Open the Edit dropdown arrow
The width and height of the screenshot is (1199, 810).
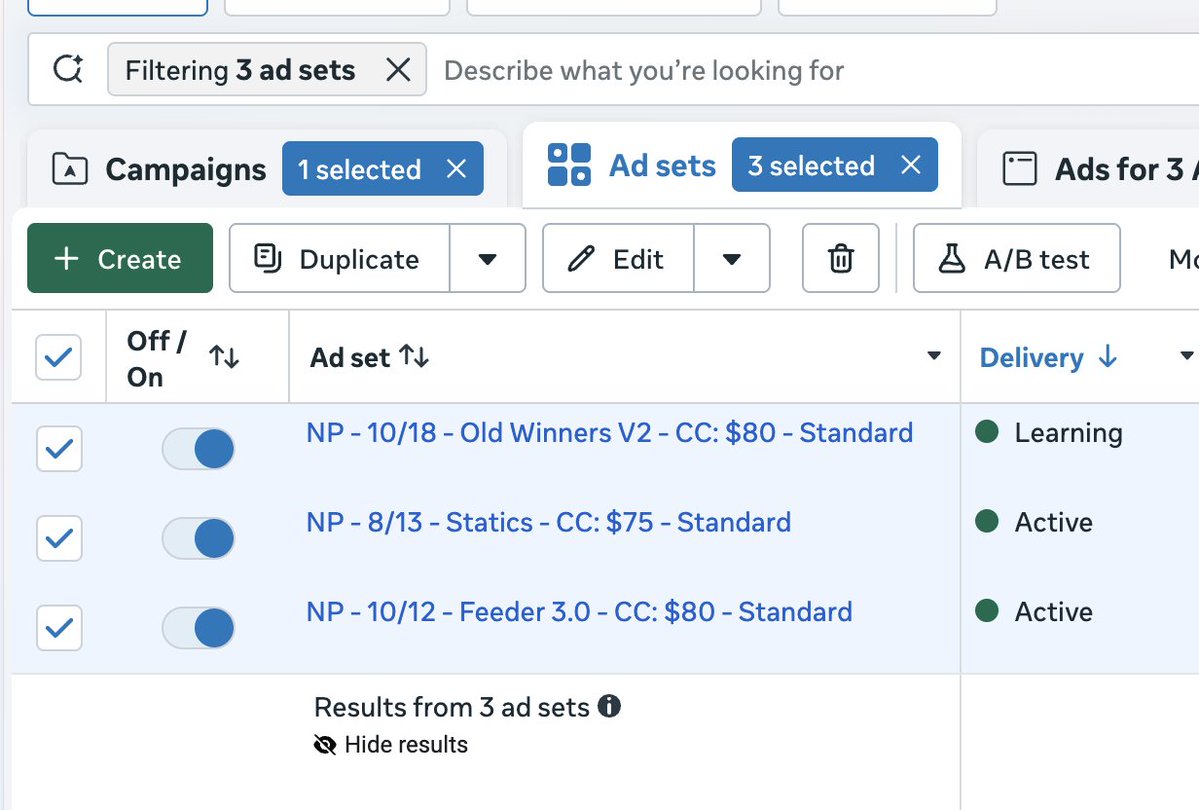(x=732, y=259)
